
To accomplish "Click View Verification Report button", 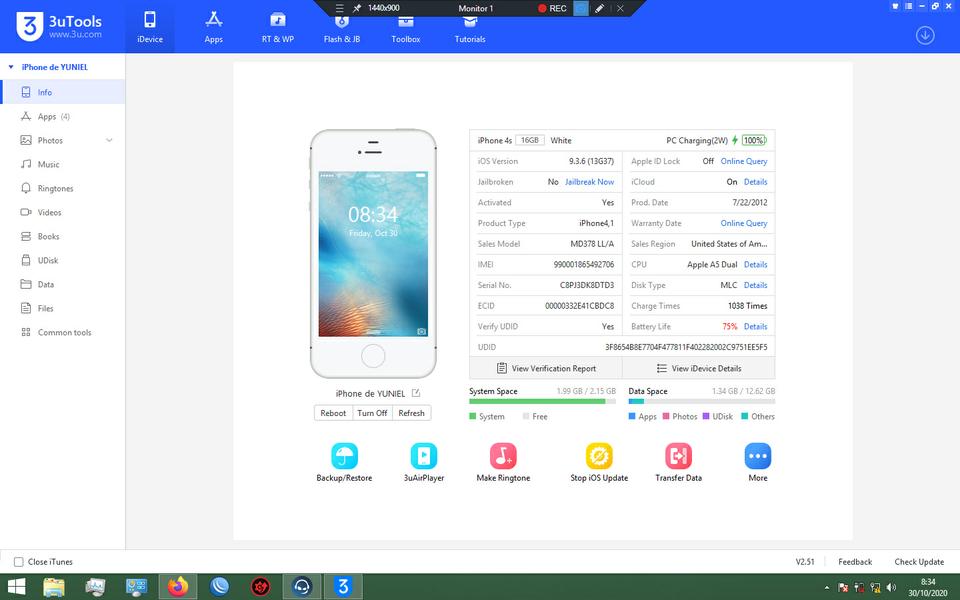I will click(x=546, y=369).
